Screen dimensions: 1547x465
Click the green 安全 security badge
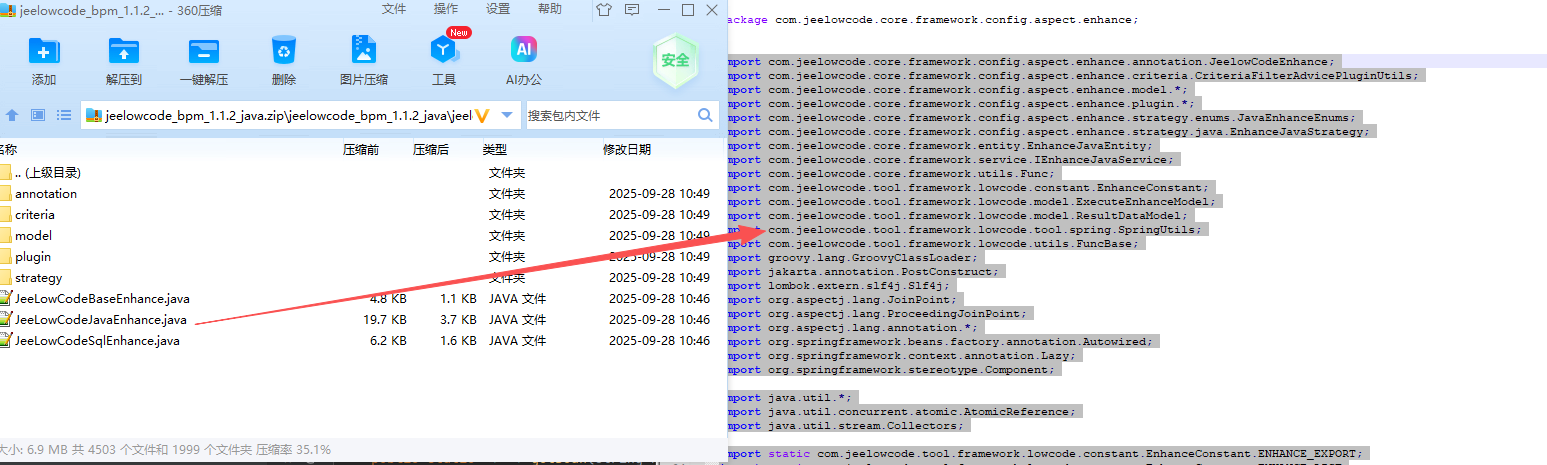click(675, 60)
